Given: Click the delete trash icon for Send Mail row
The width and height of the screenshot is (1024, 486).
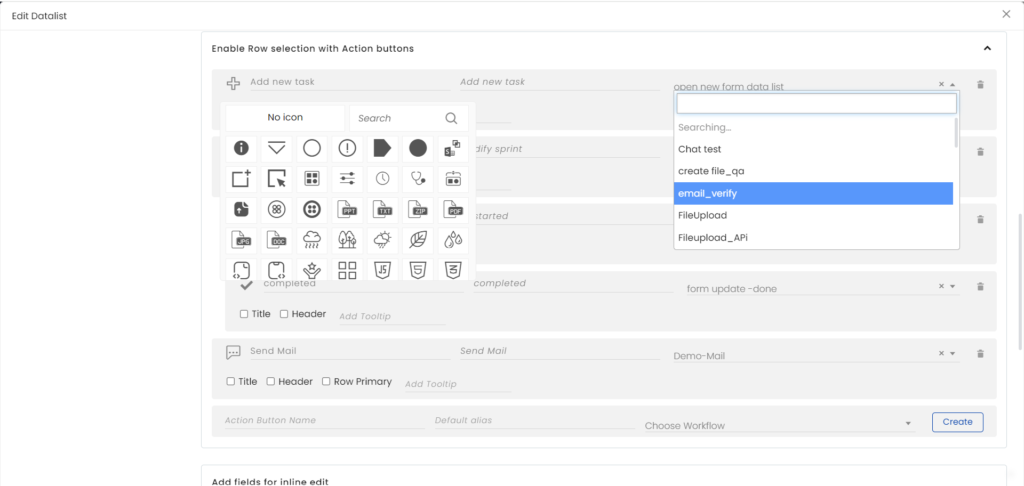Looking at the screenshot, I should [x=980, y=353].
